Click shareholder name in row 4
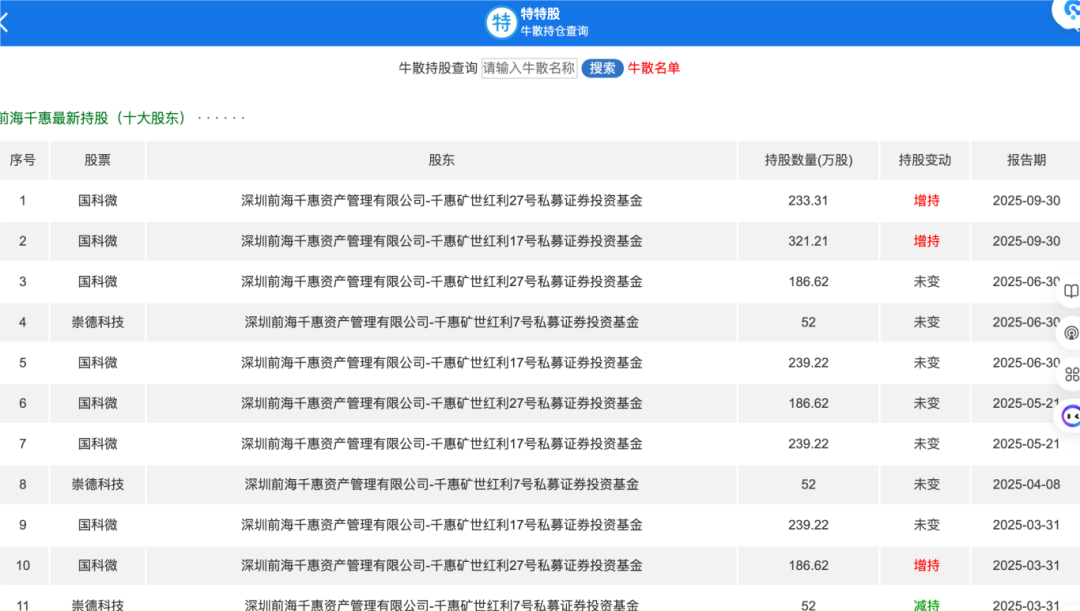This screenshot has height=611, width=1080. [x=442, y=322]
